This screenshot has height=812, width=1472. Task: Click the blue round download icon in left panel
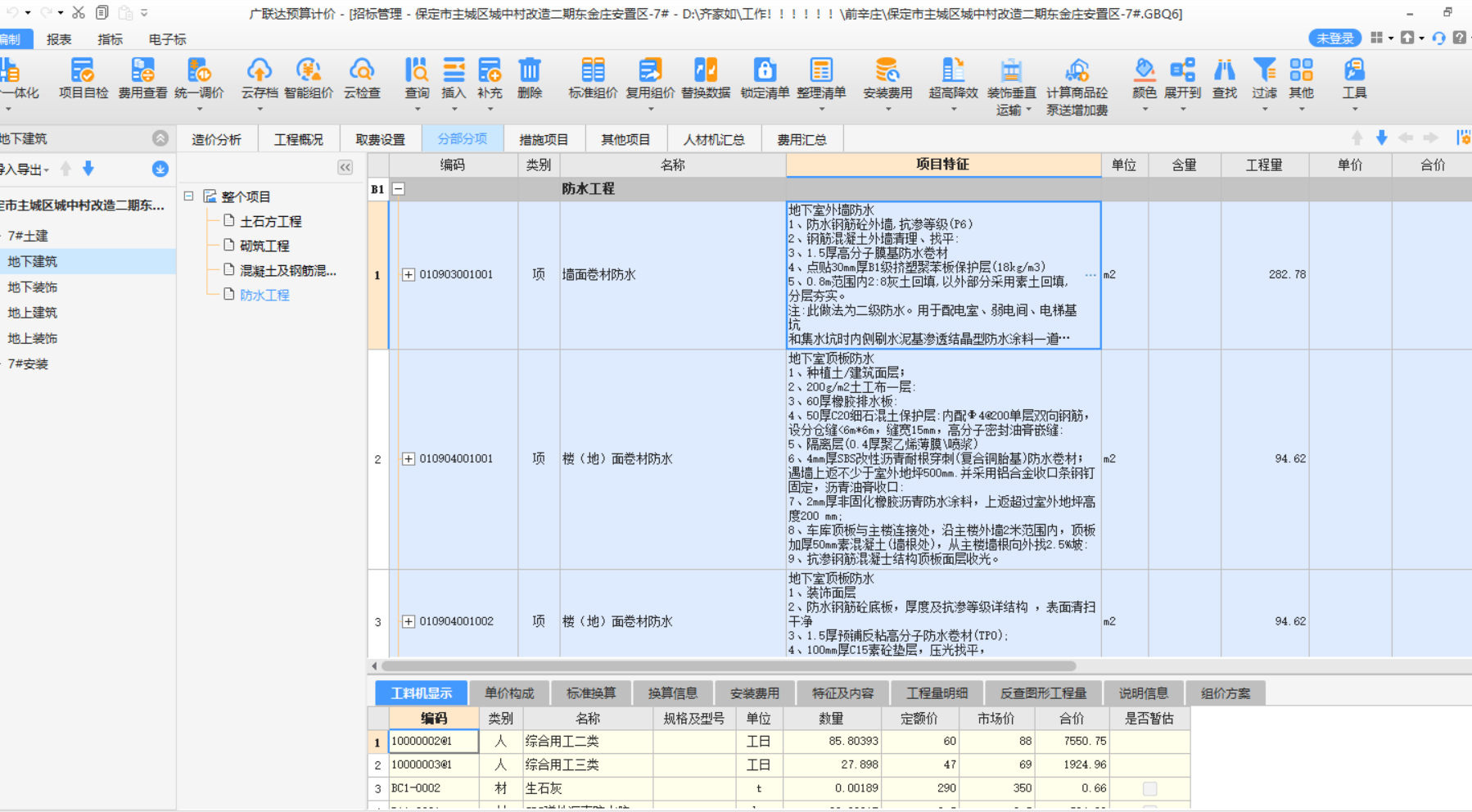(x=160, y=169)
